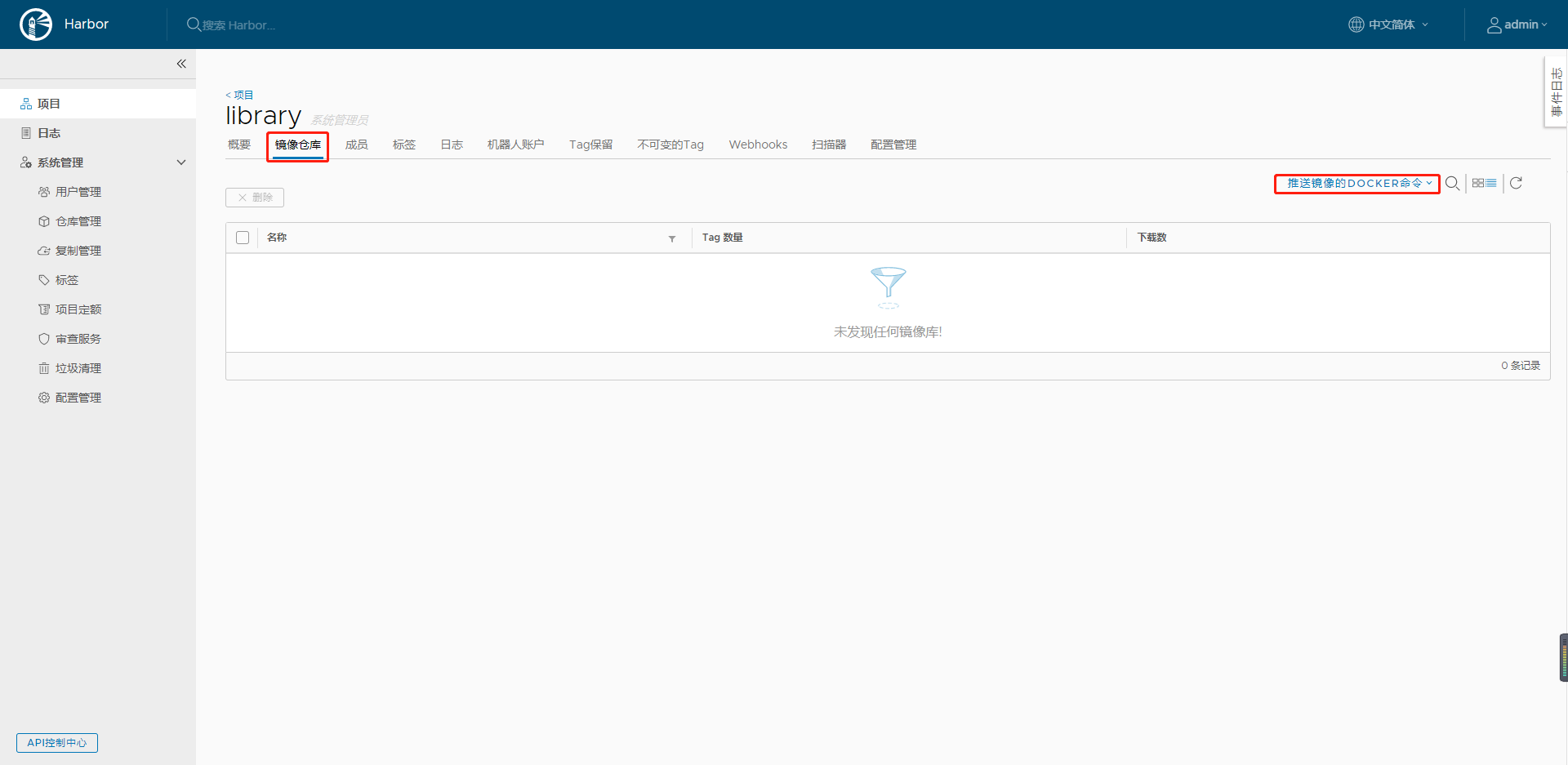Switch to the Webhooks tab
Image resolution: width=1568 pixels, height=765 pixels.
[x=758, y=145]
